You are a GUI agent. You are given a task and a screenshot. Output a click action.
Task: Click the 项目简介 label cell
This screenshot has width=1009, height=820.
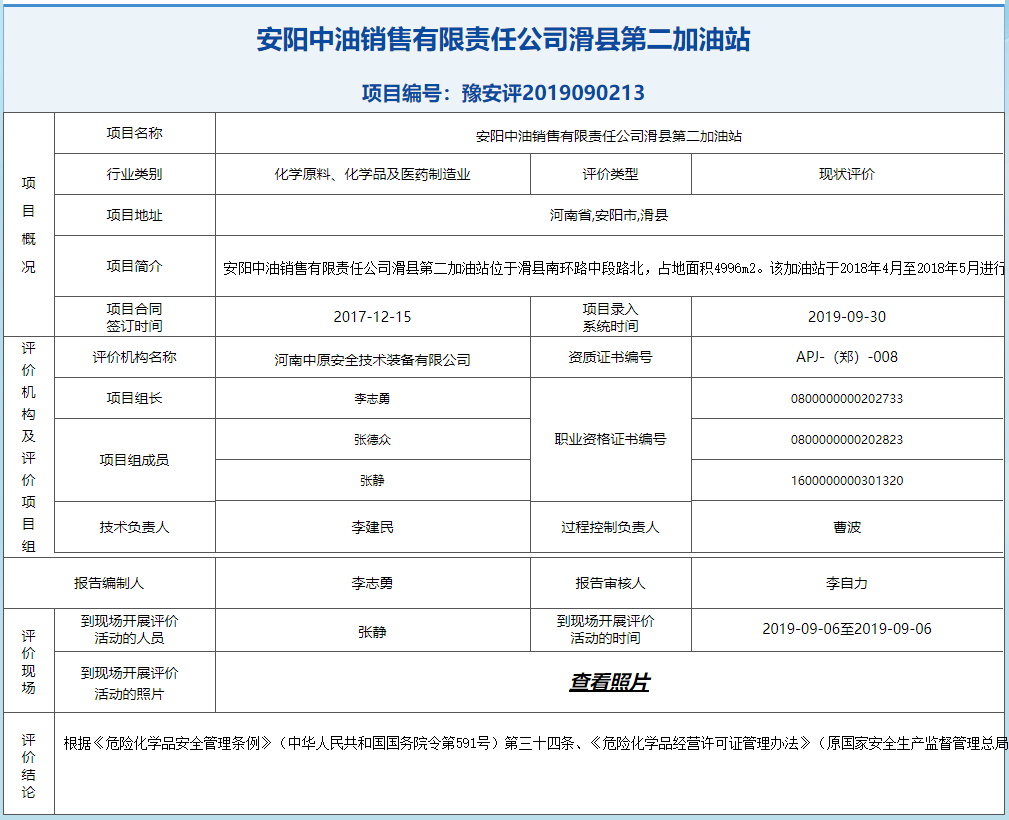point(134,266)
